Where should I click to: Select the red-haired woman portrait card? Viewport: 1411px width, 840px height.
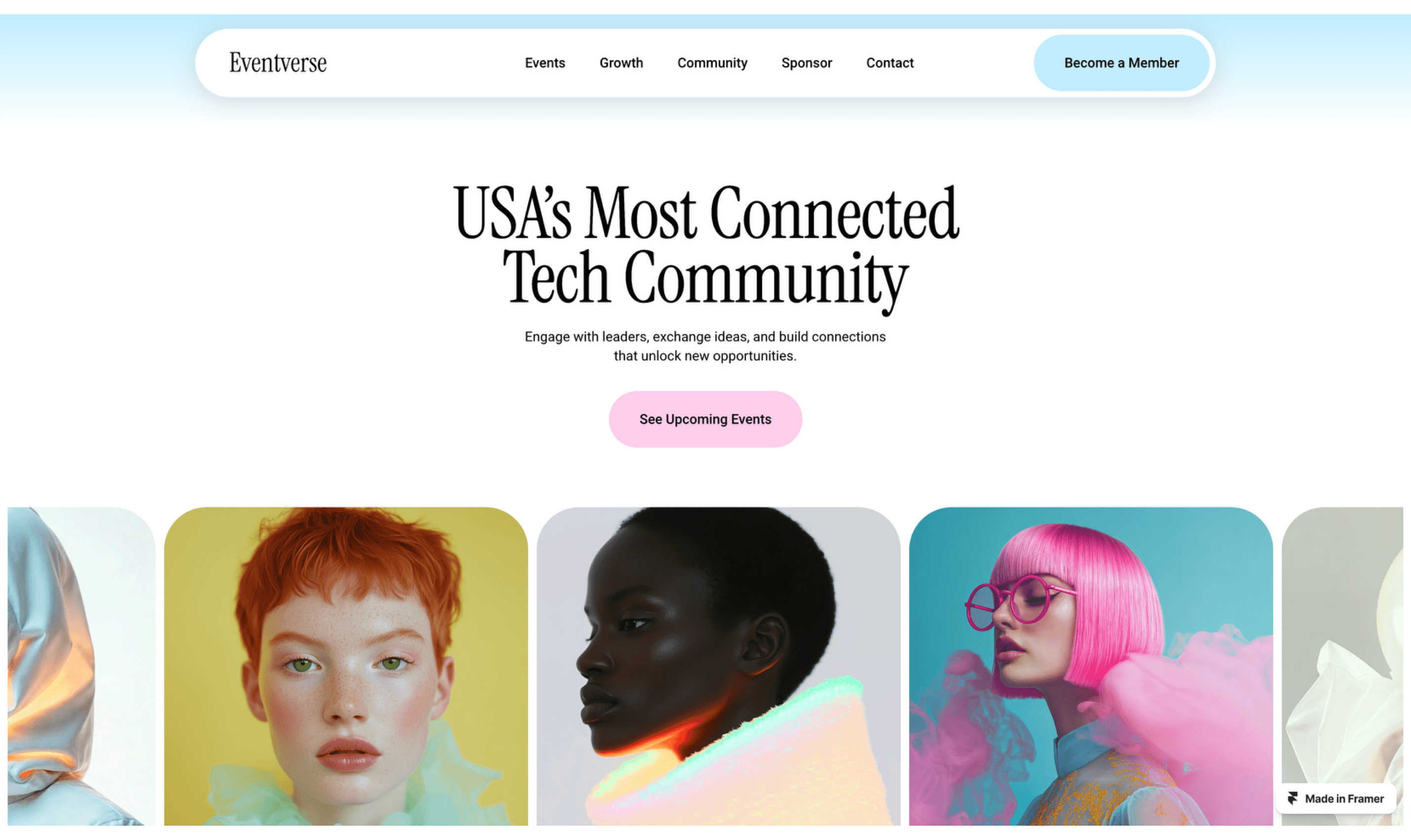[346, 666]
